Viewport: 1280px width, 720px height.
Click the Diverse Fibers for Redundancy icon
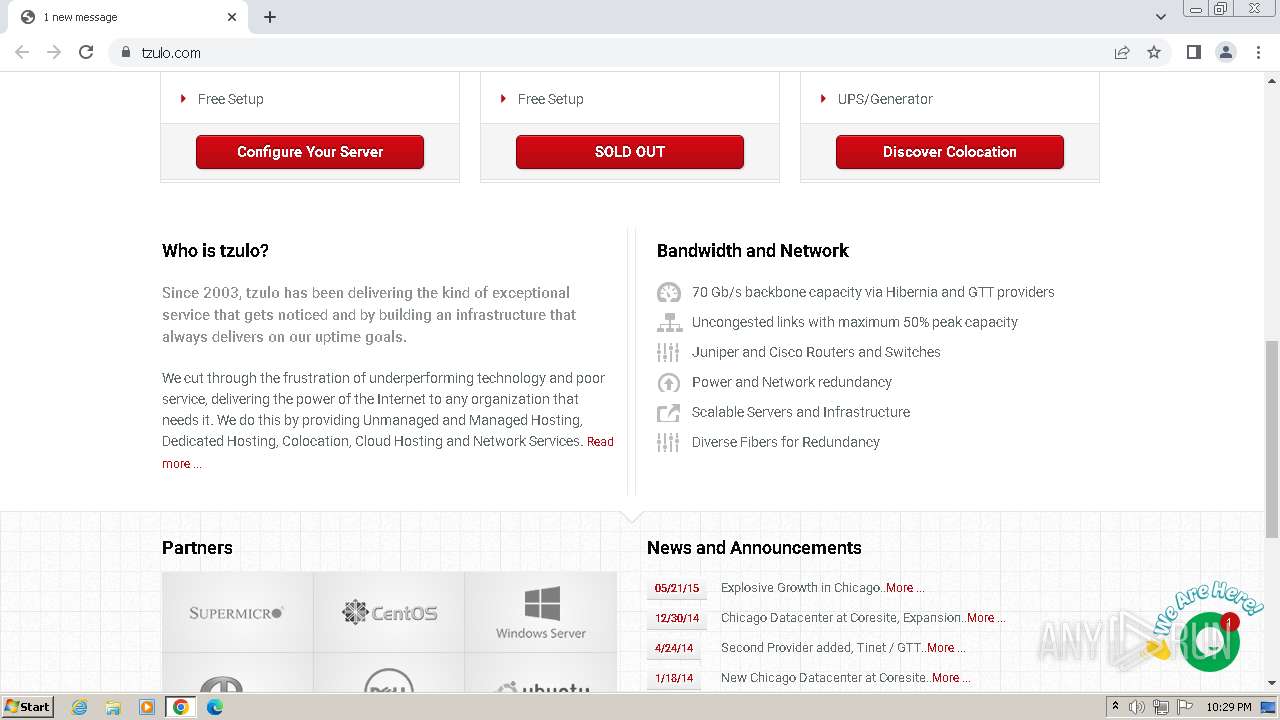pyautogui.click(x=668, y=442)
